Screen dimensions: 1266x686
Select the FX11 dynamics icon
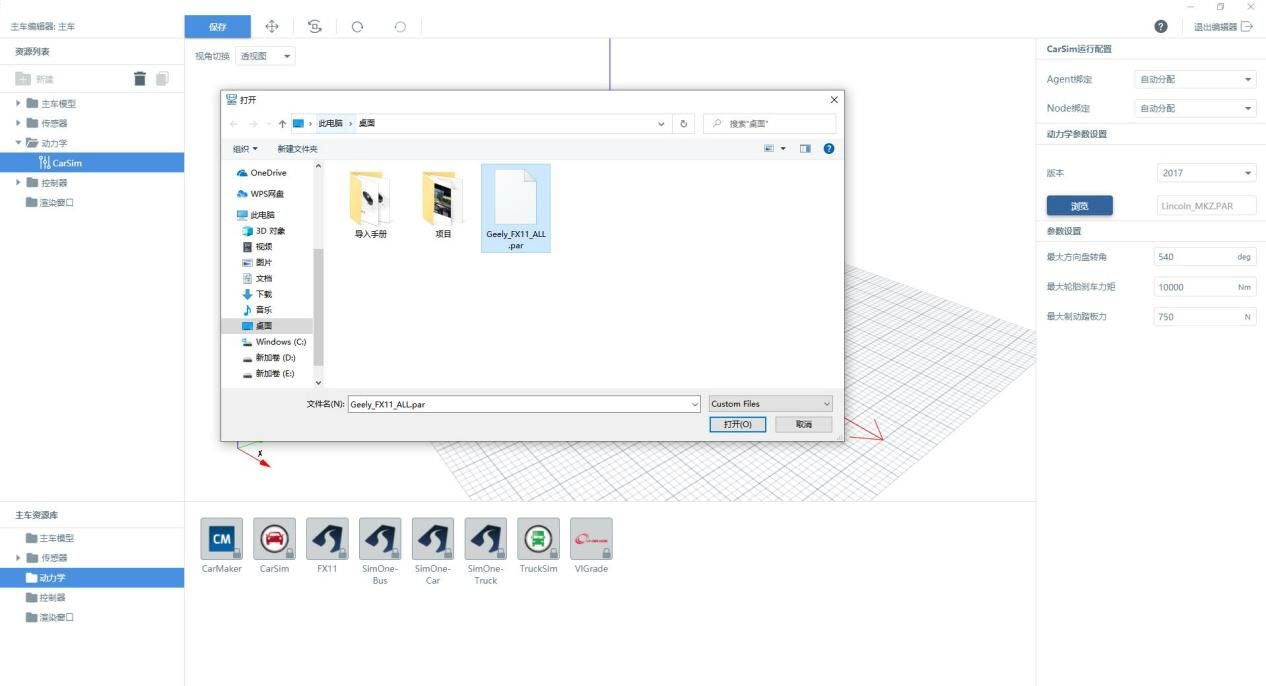[x=327, y=539]
